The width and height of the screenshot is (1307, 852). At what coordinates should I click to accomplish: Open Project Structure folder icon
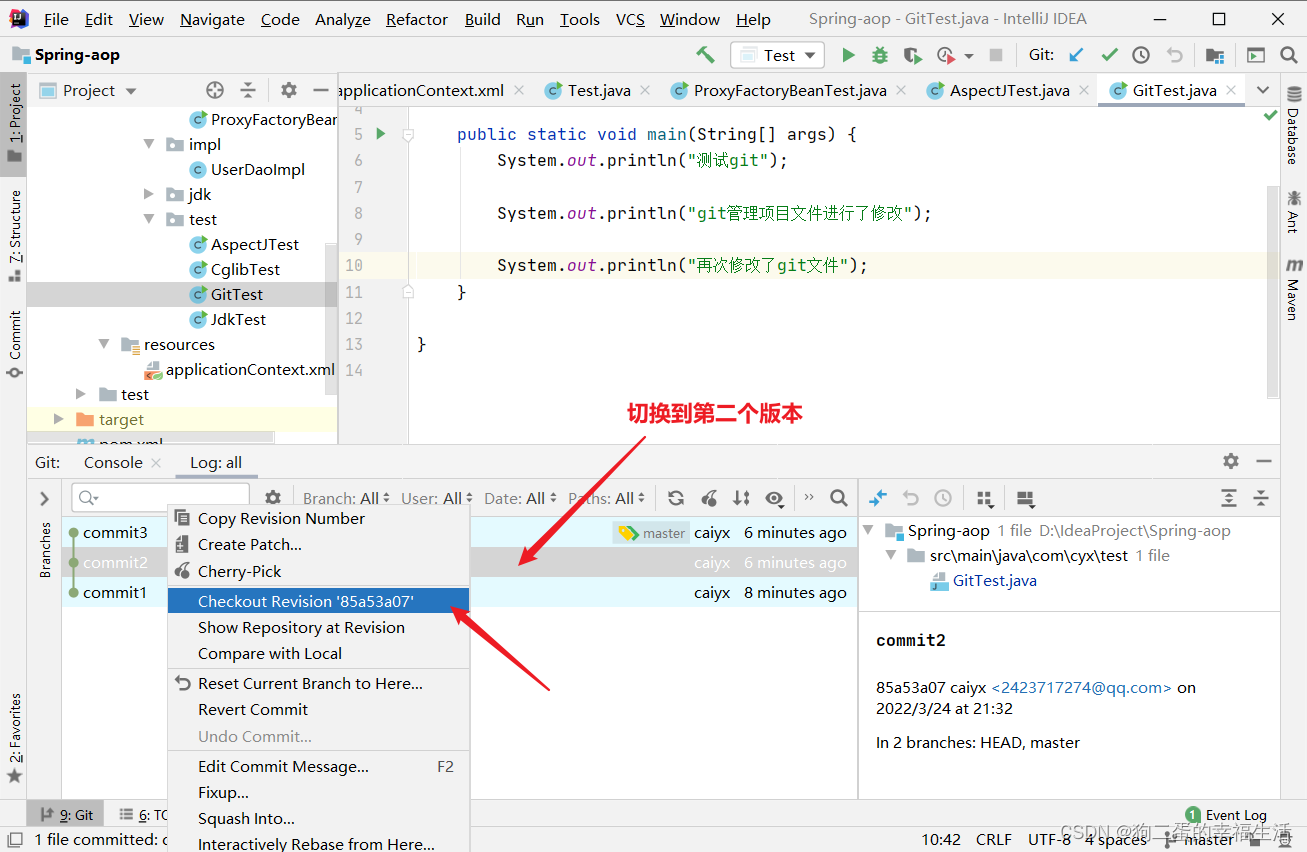point(1214,55)
